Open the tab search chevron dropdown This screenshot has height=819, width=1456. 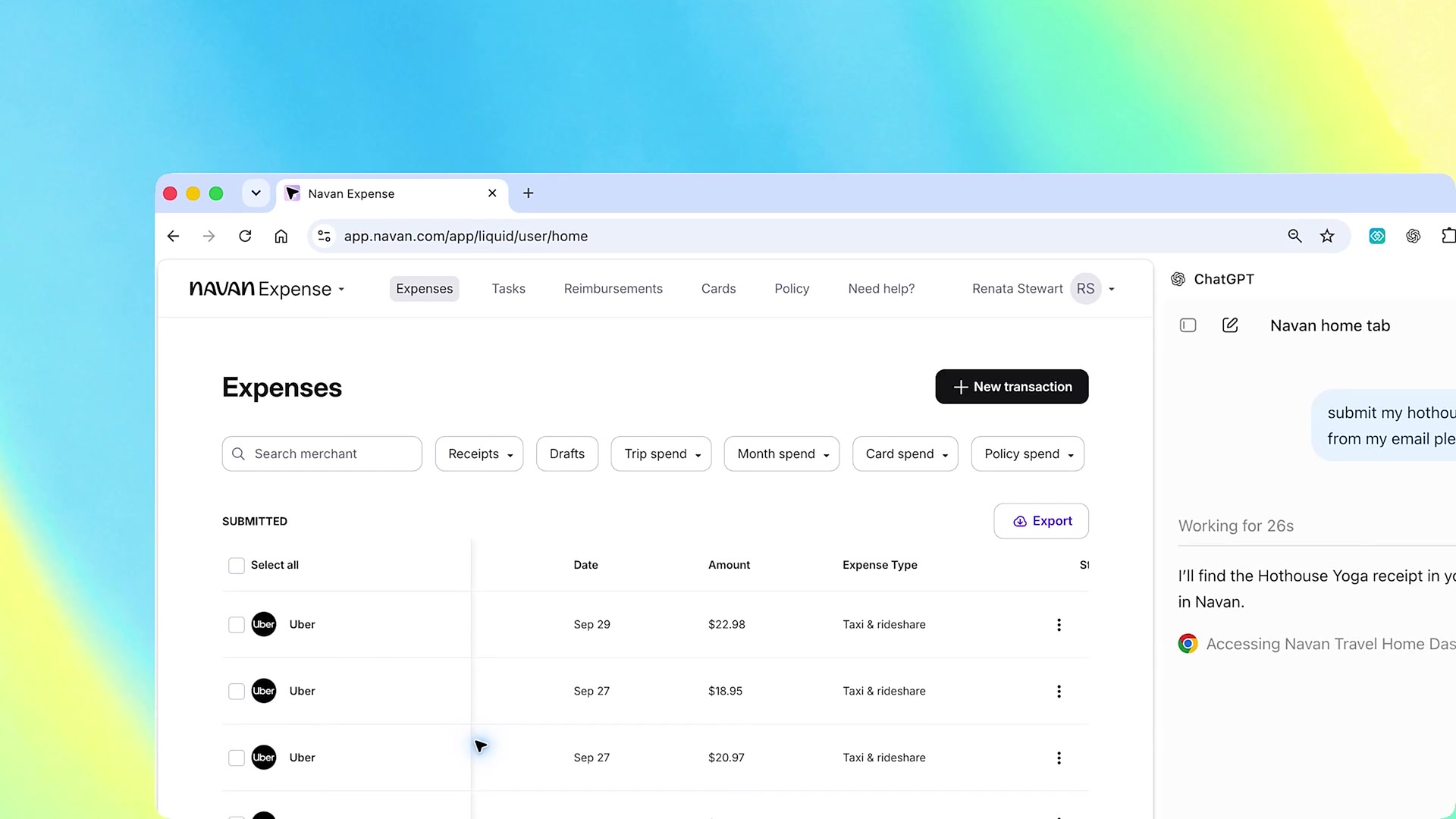point(256,193)
